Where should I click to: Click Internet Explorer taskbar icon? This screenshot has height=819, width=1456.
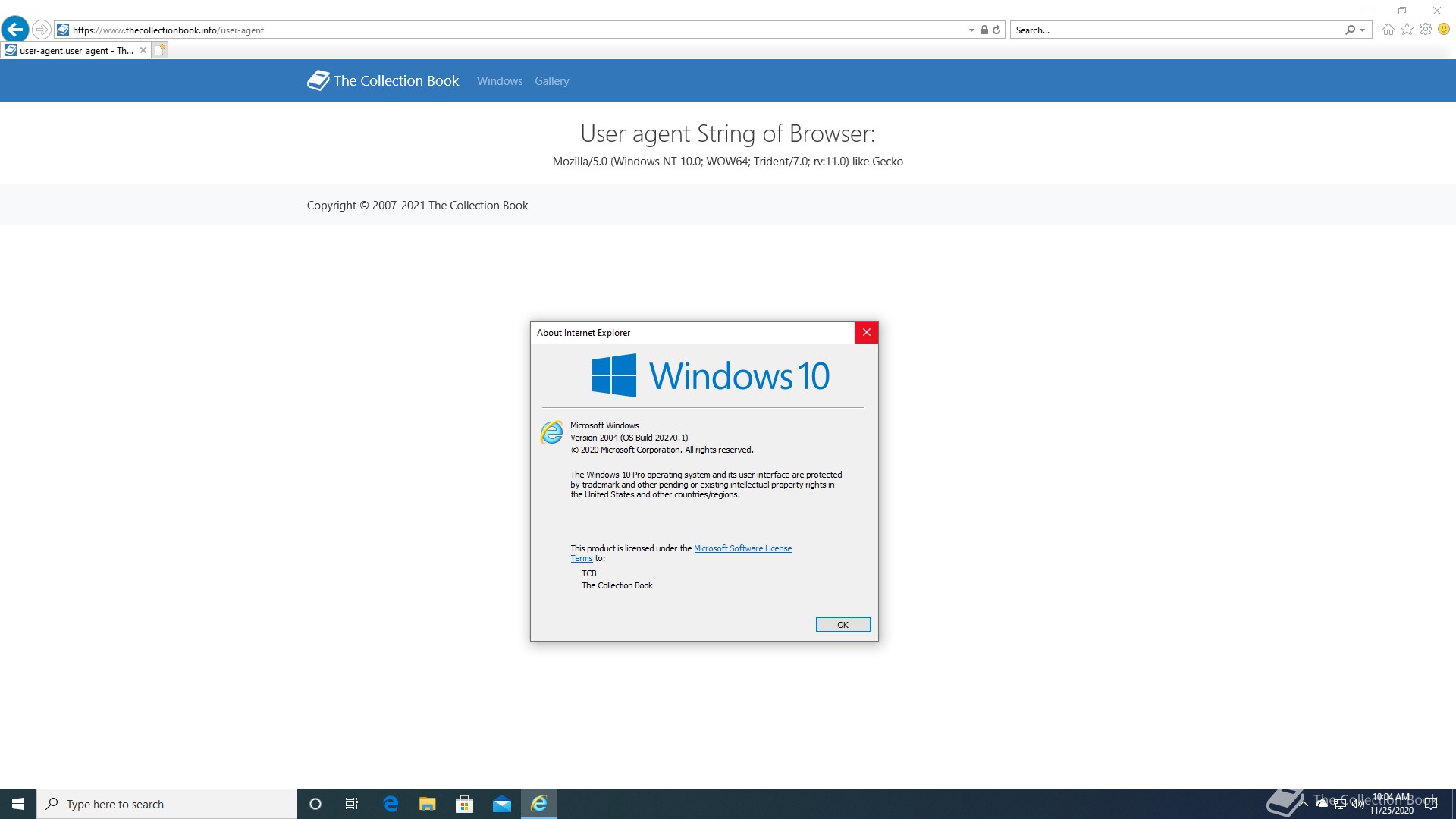(x=539, y=804)
